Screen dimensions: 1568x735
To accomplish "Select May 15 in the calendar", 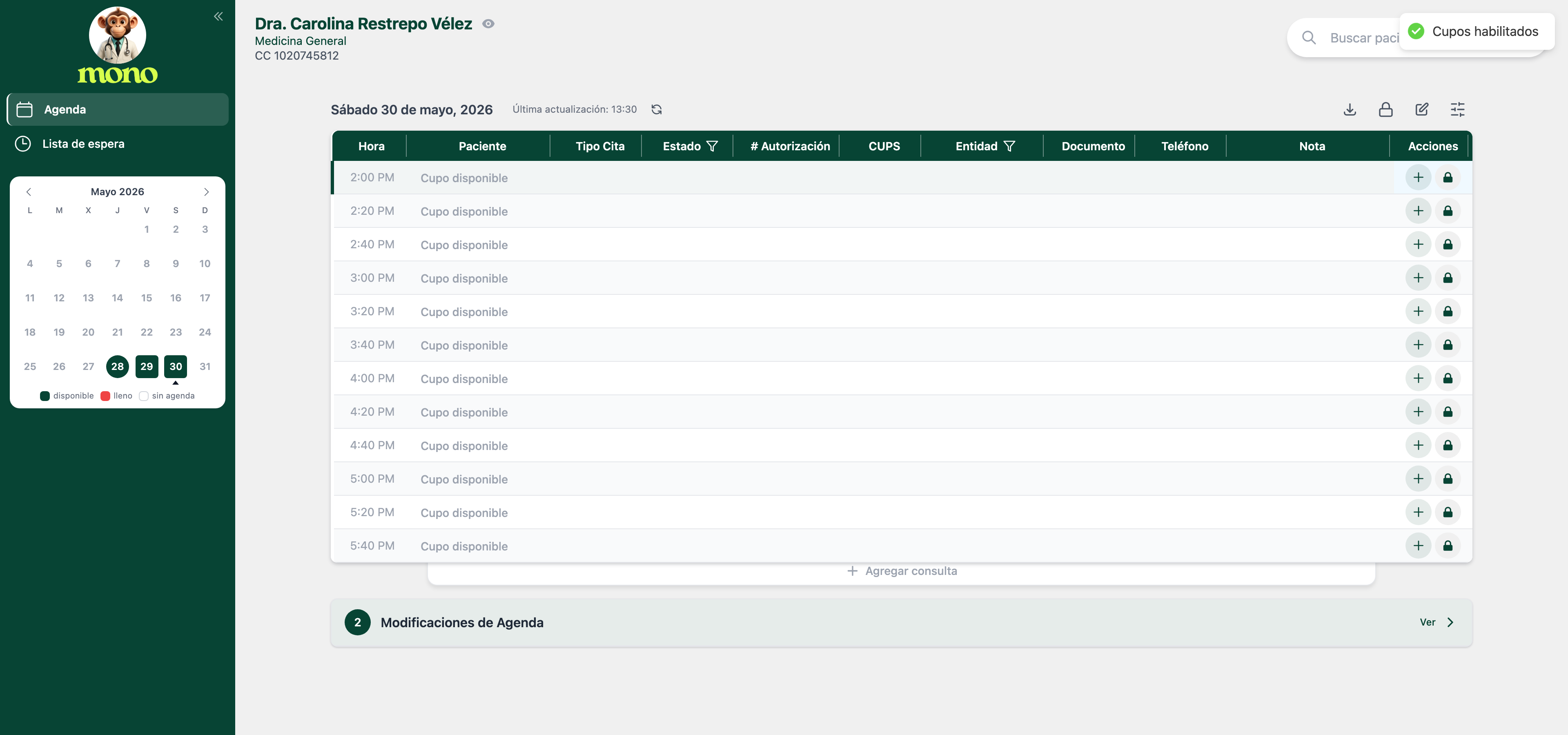I will pos(147,298).
